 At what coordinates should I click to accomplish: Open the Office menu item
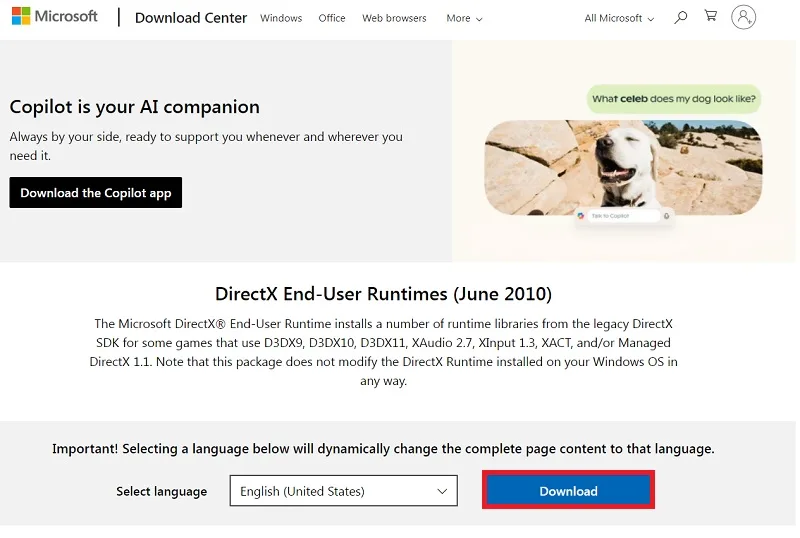(332, 18)
